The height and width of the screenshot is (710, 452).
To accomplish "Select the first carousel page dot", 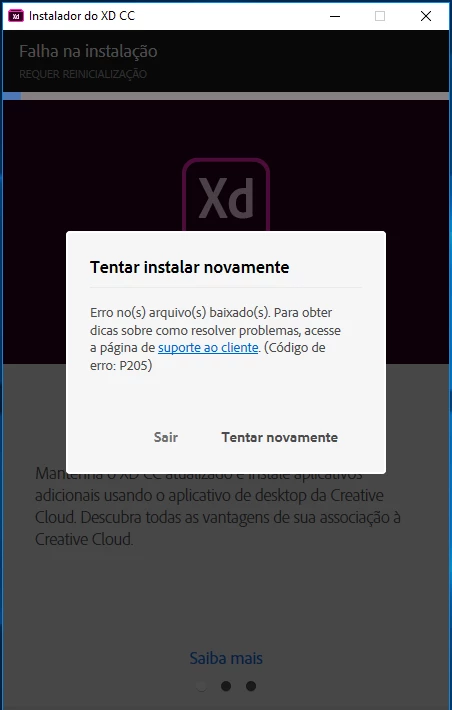I will 201,686.
